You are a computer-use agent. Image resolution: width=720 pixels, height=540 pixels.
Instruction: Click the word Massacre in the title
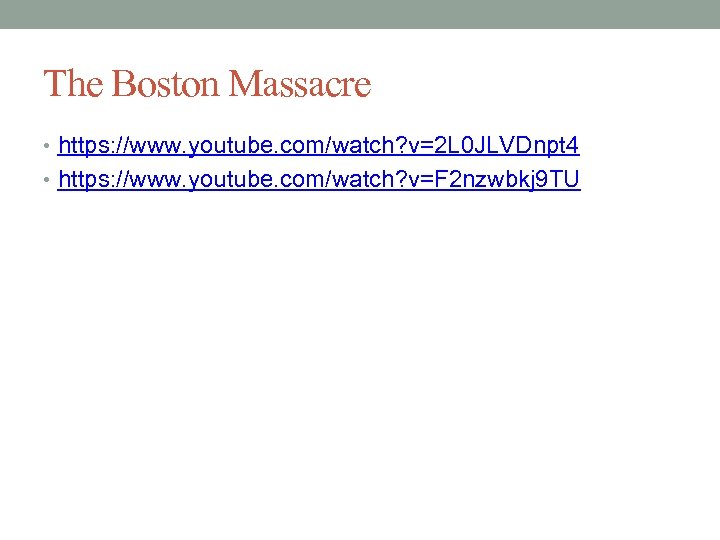[x=300, y=83]
